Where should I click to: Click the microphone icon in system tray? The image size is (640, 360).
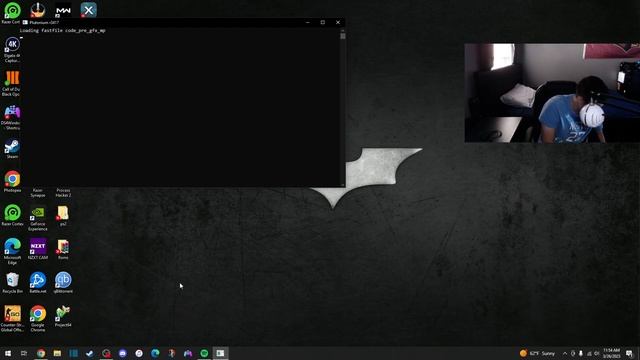[x=581, y=353]
